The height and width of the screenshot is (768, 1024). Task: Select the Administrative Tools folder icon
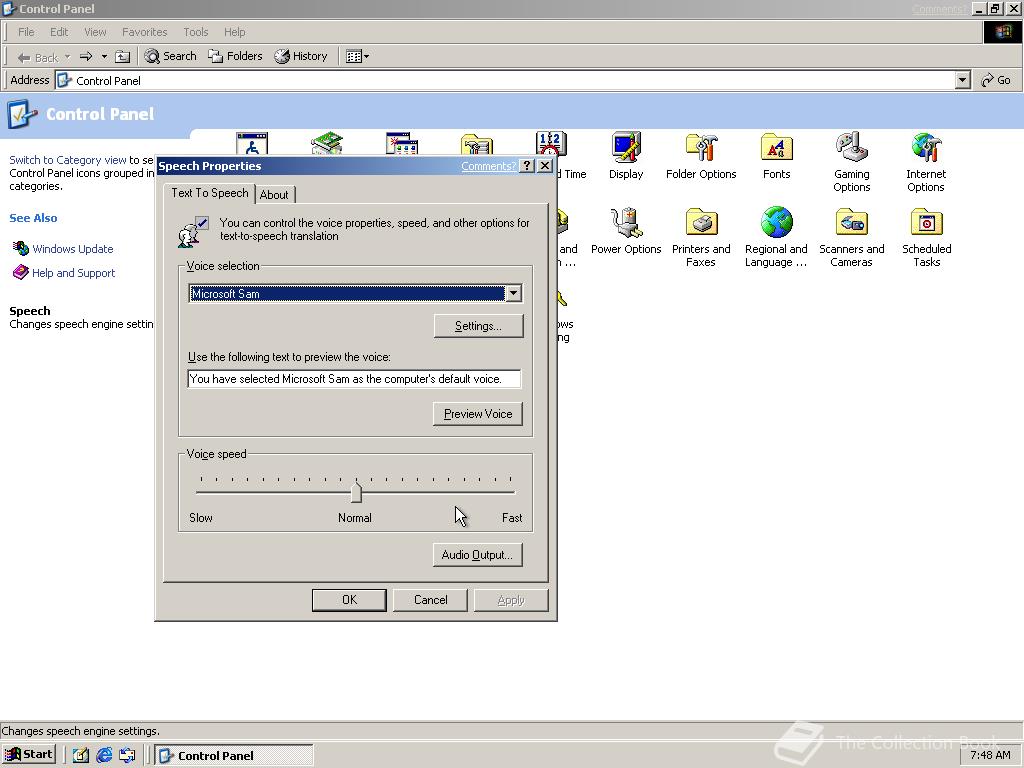(x=477, y=145)
